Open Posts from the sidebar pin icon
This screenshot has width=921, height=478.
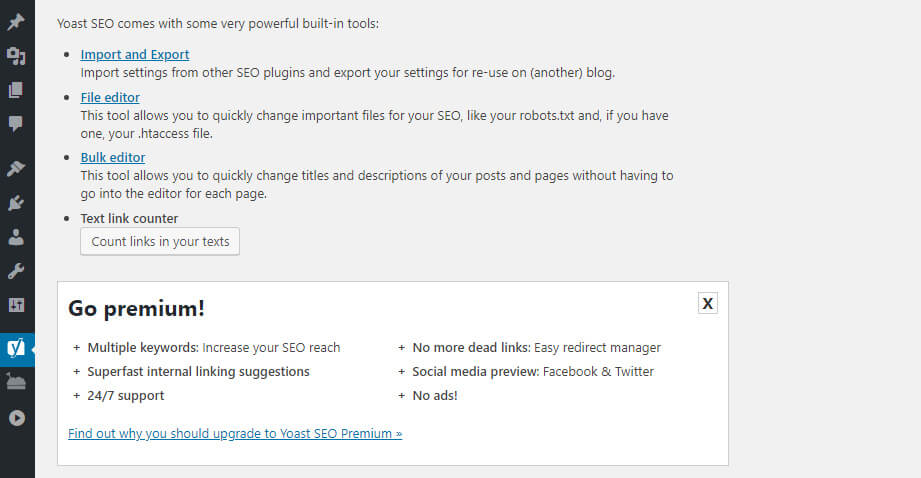(16, 22)
